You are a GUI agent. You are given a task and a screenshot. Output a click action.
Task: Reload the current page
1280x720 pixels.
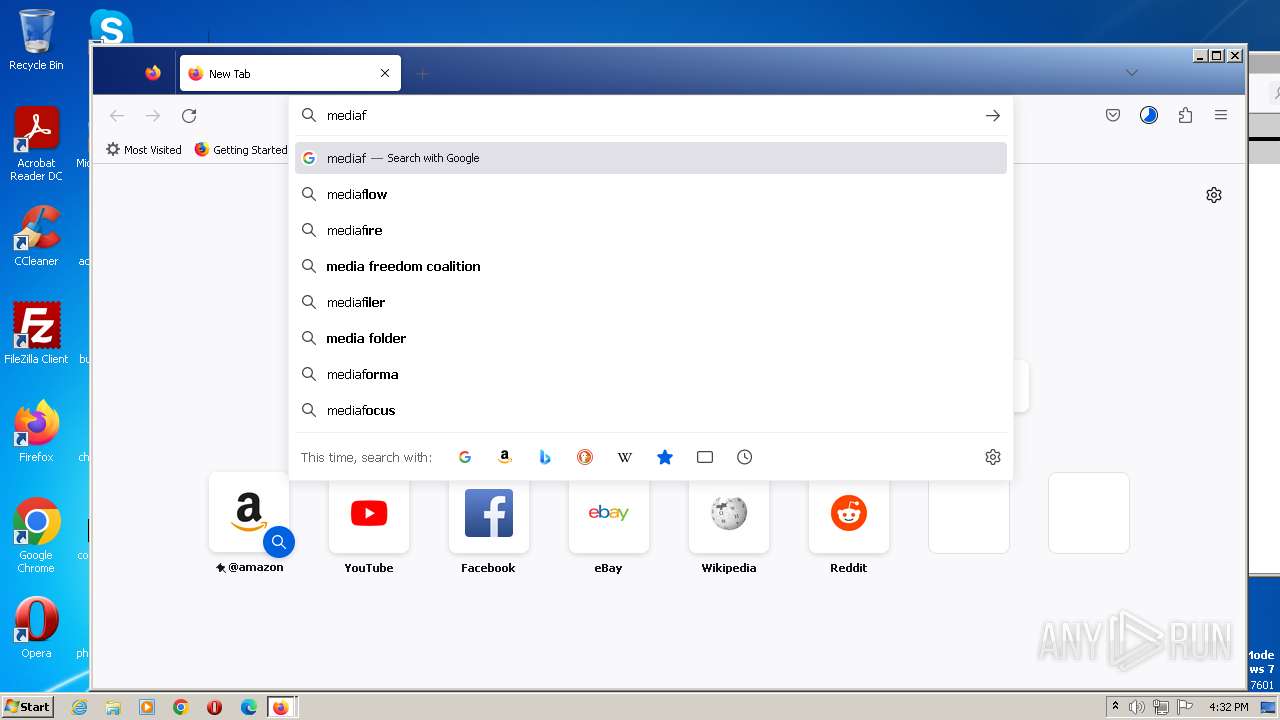tap(189, 116)
